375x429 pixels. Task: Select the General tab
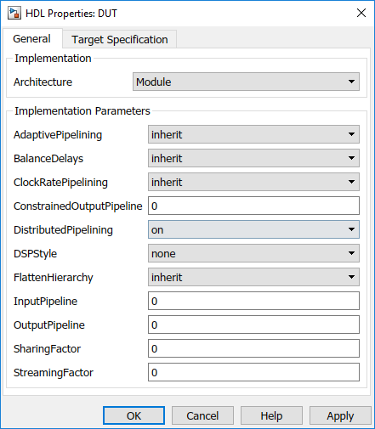point(32,39)
